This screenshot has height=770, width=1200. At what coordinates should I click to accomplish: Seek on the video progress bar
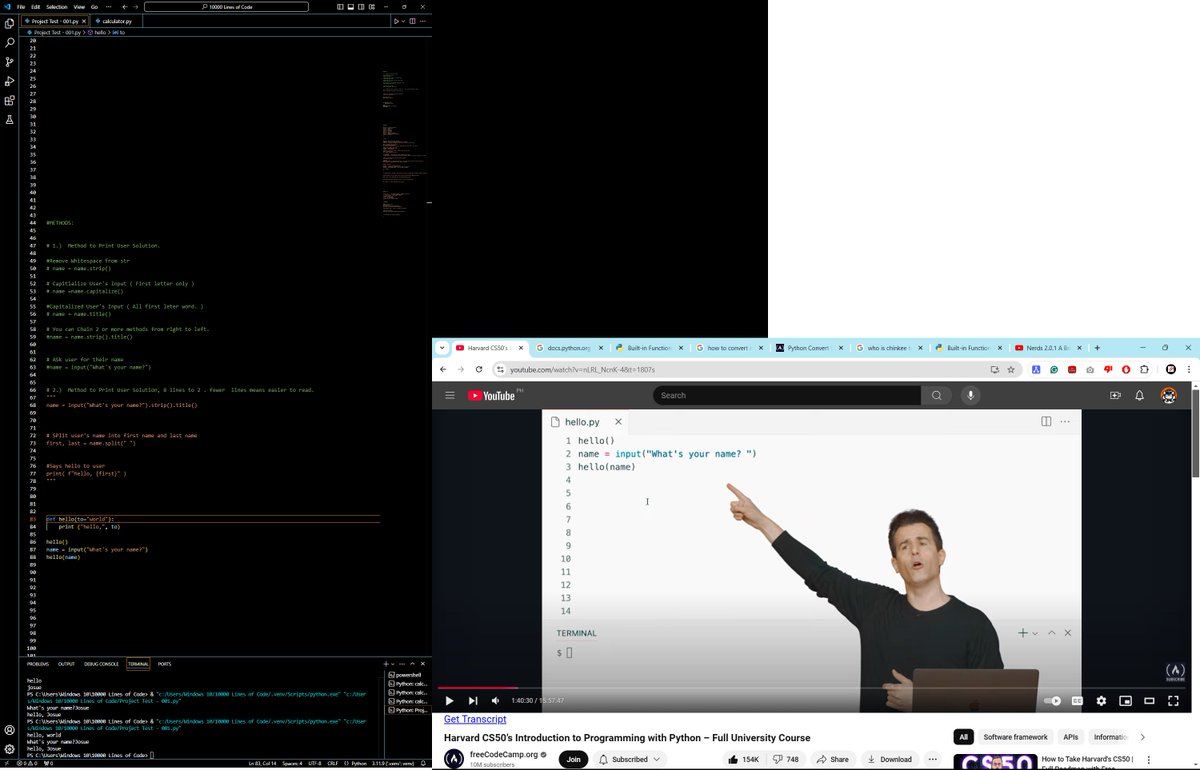pos(814,688)
